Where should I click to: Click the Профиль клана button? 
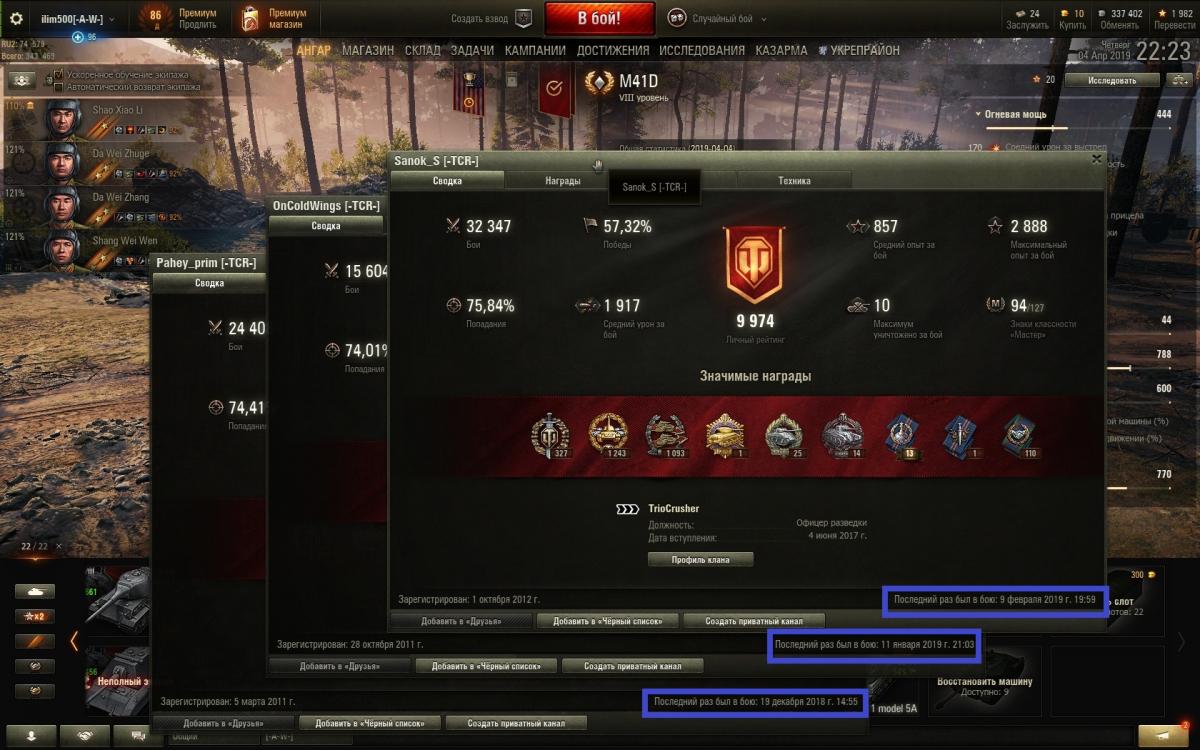point(701,560)
